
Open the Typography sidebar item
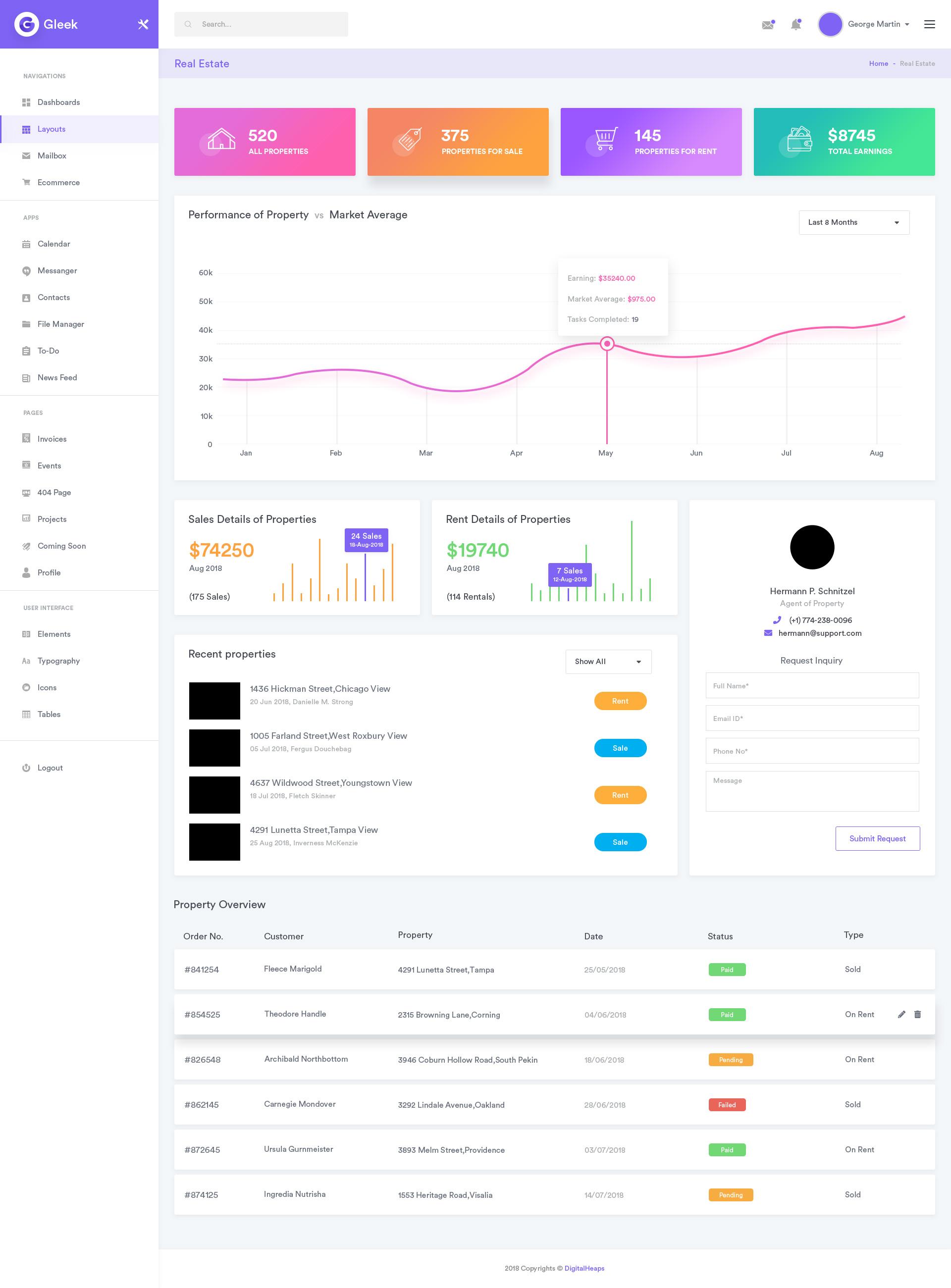[x=79, y=661]
